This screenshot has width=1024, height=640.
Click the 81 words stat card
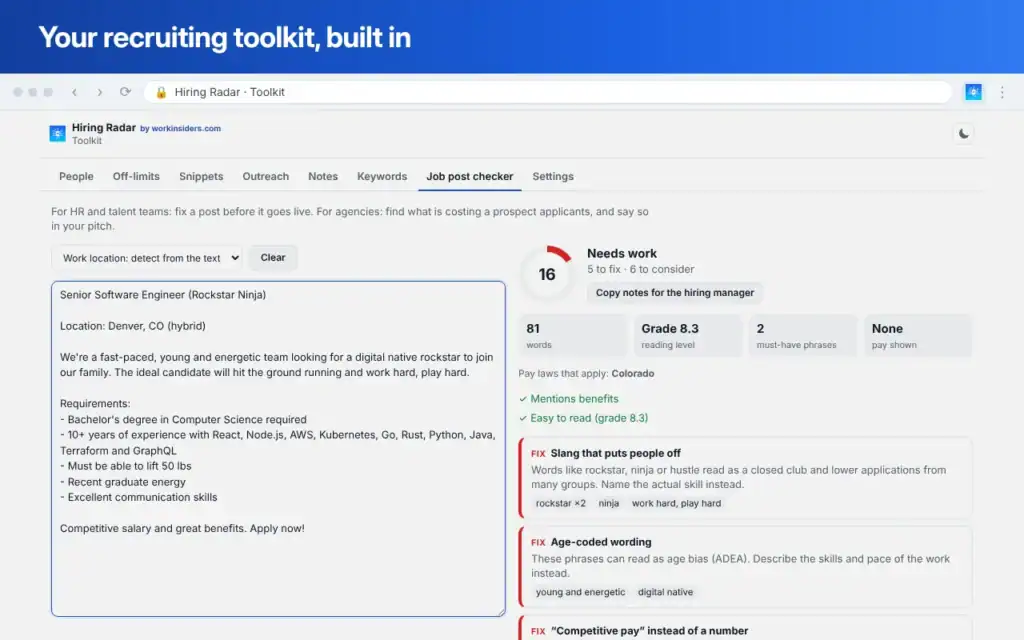pyautogui.click(x=573, y=336)
